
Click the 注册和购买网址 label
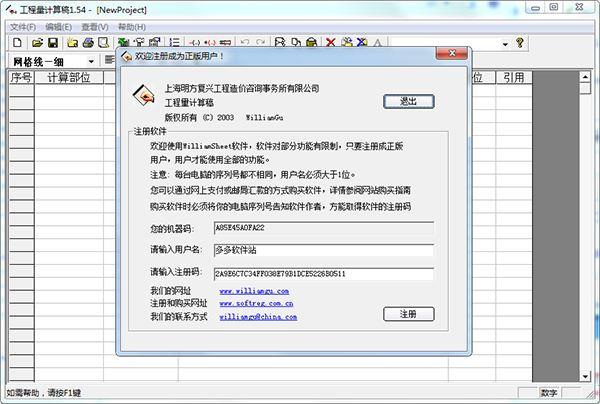coord(179,303)
